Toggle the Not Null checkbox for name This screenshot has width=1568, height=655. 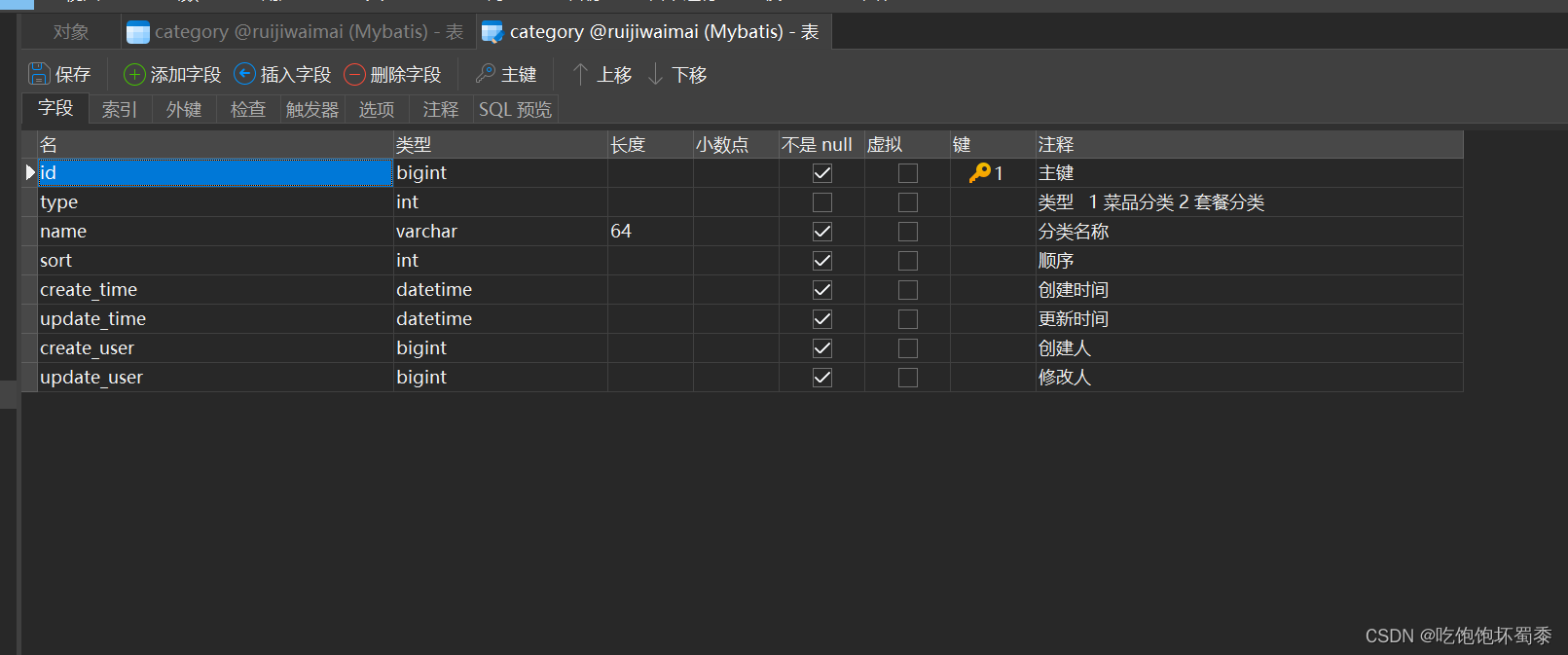pos(822,232)
